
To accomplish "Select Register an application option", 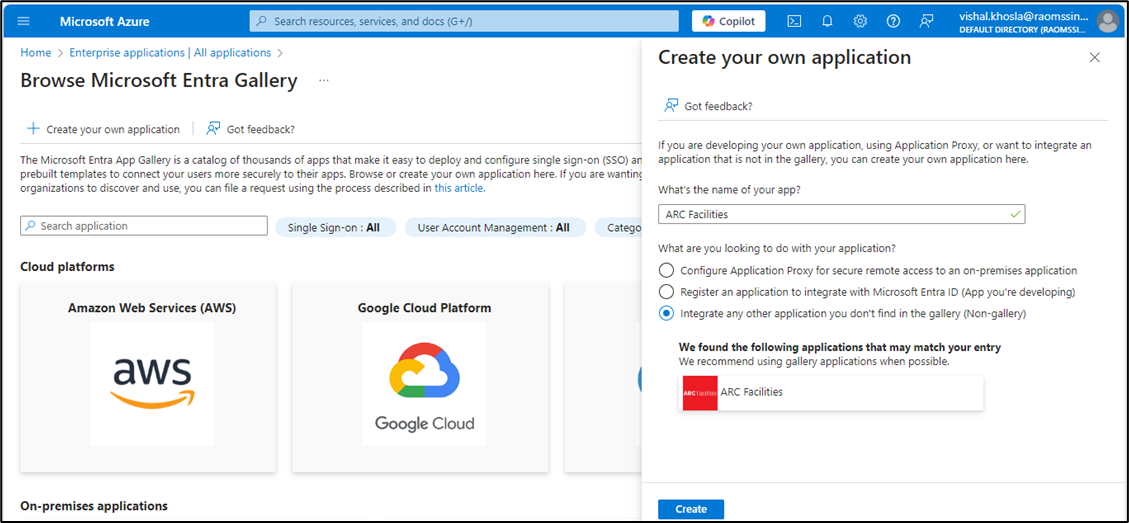I will coord(868,292).
